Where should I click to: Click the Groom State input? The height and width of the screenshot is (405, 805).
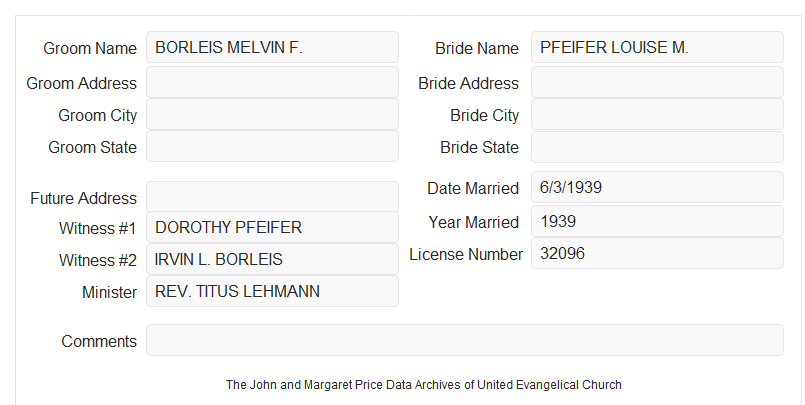tap(272, 146)
